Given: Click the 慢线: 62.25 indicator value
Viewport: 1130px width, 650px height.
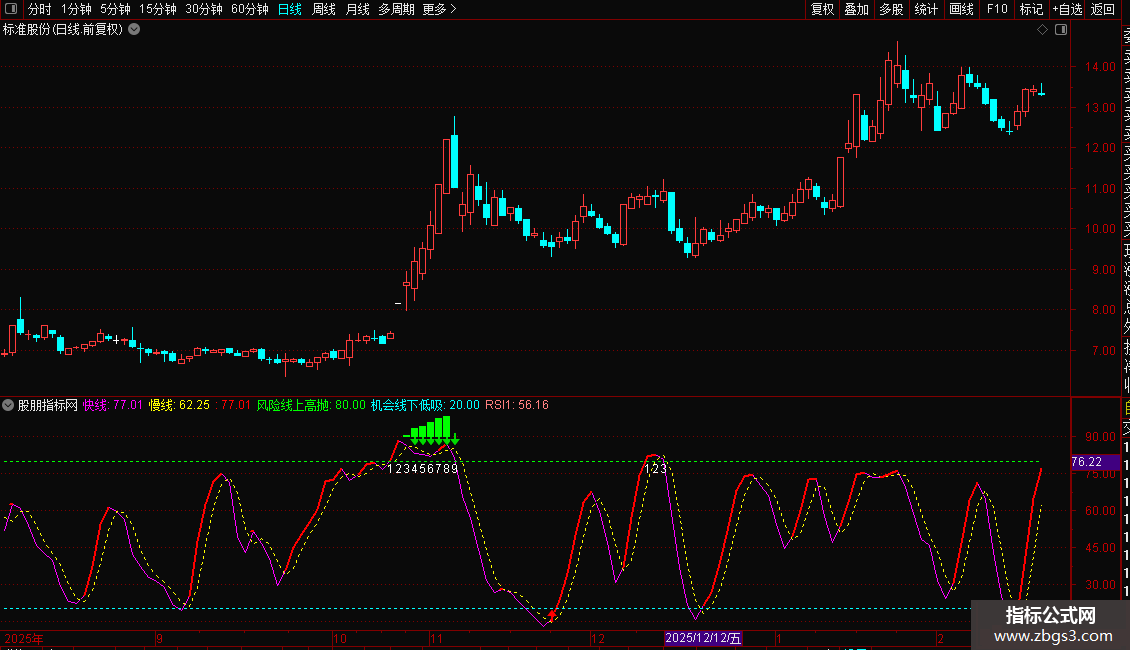Looking at the screenshot, I should (179, 405).
